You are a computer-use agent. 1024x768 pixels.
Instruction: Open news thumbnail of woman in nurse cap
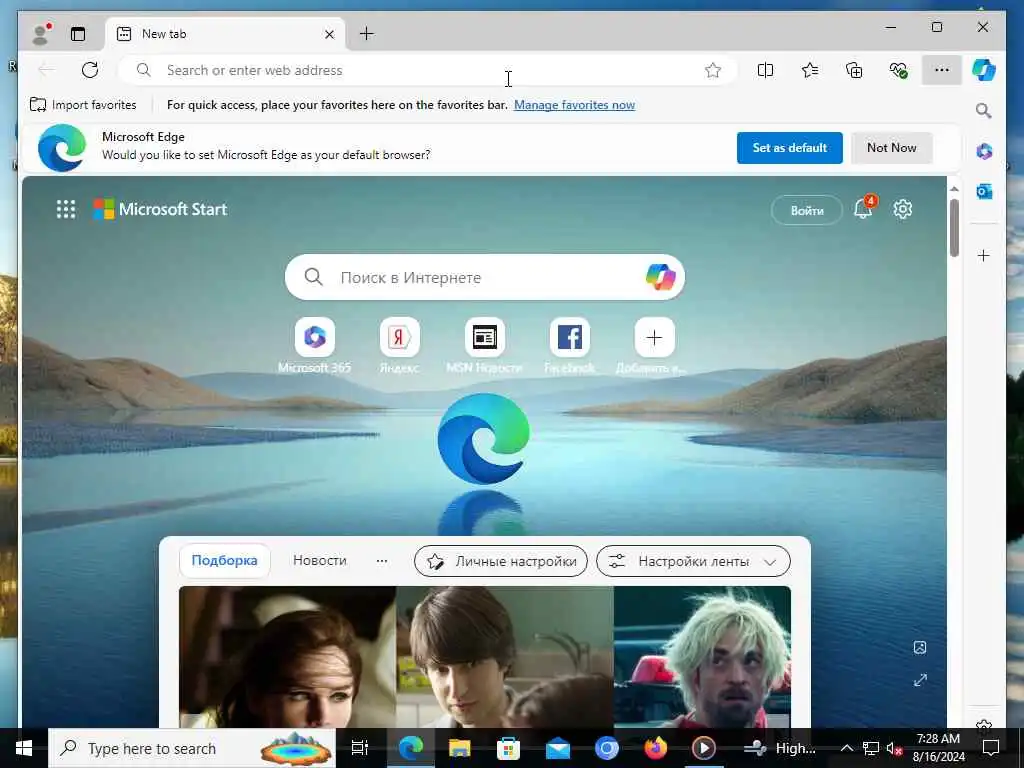[287, 656]
